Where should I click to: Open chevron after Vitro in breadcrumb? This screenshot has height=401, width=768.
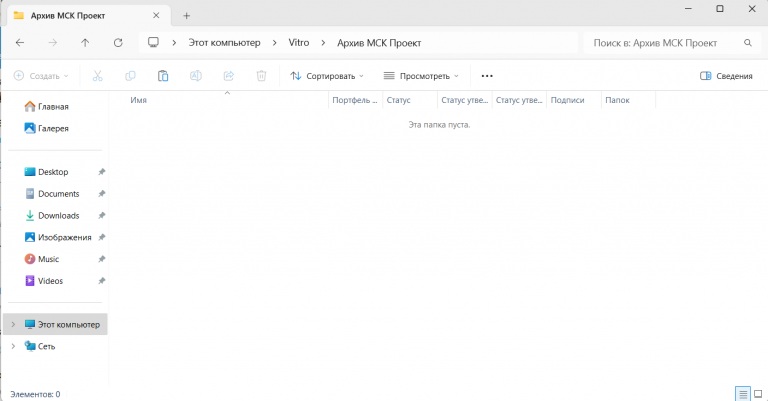(323, 43)
